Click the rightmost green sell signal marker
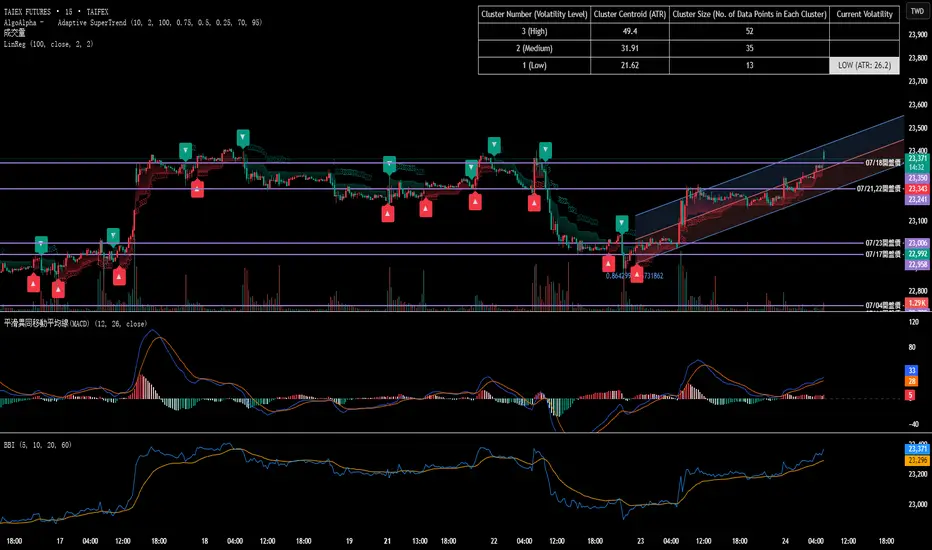This screenshot has height=550, width=932. pyautogui.click(x=622, y=223)
